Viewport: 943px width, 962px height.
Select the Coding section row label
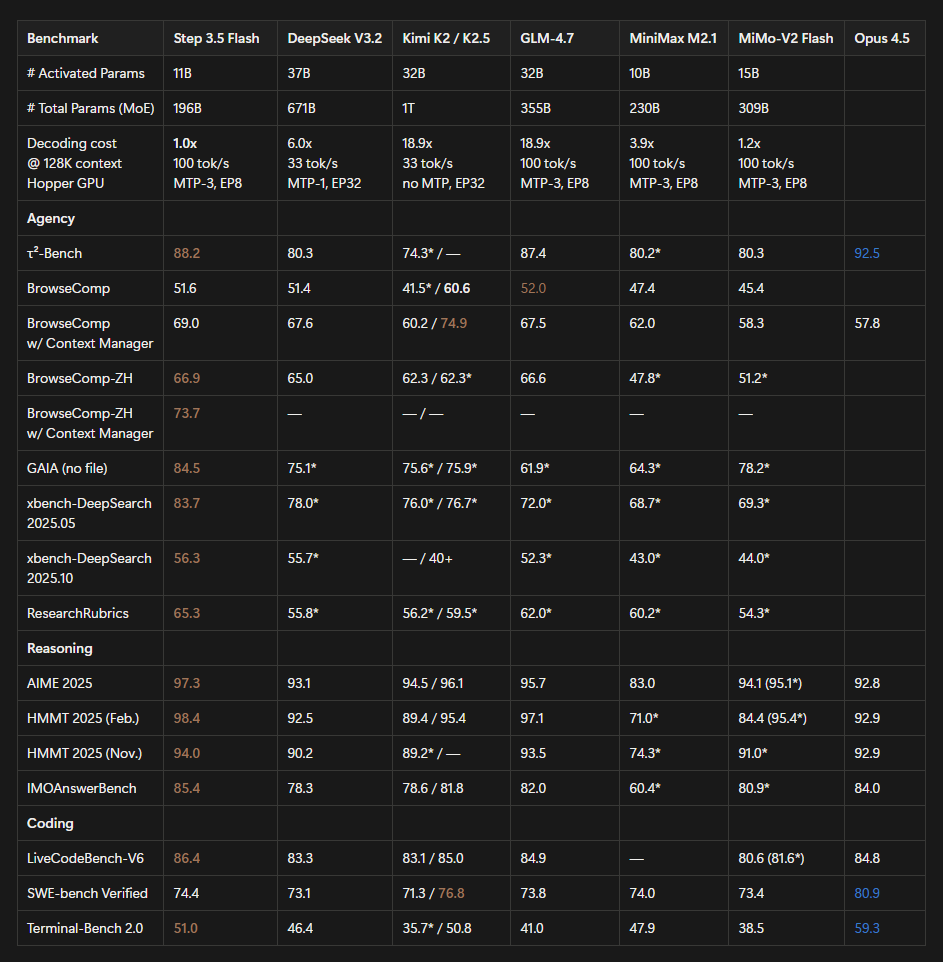click(x=48, y=823)
